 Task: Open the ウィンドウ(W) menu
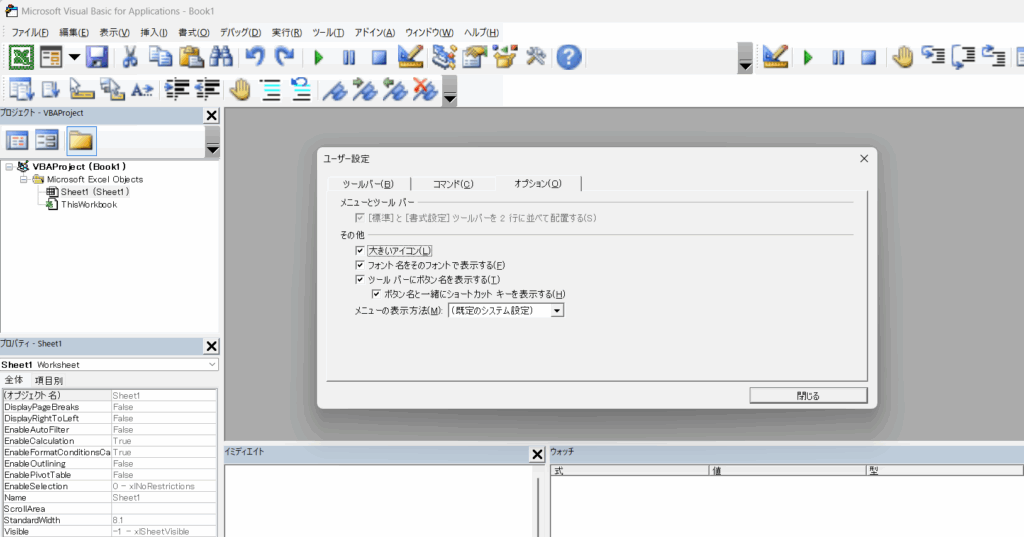(x=429, y=33)
